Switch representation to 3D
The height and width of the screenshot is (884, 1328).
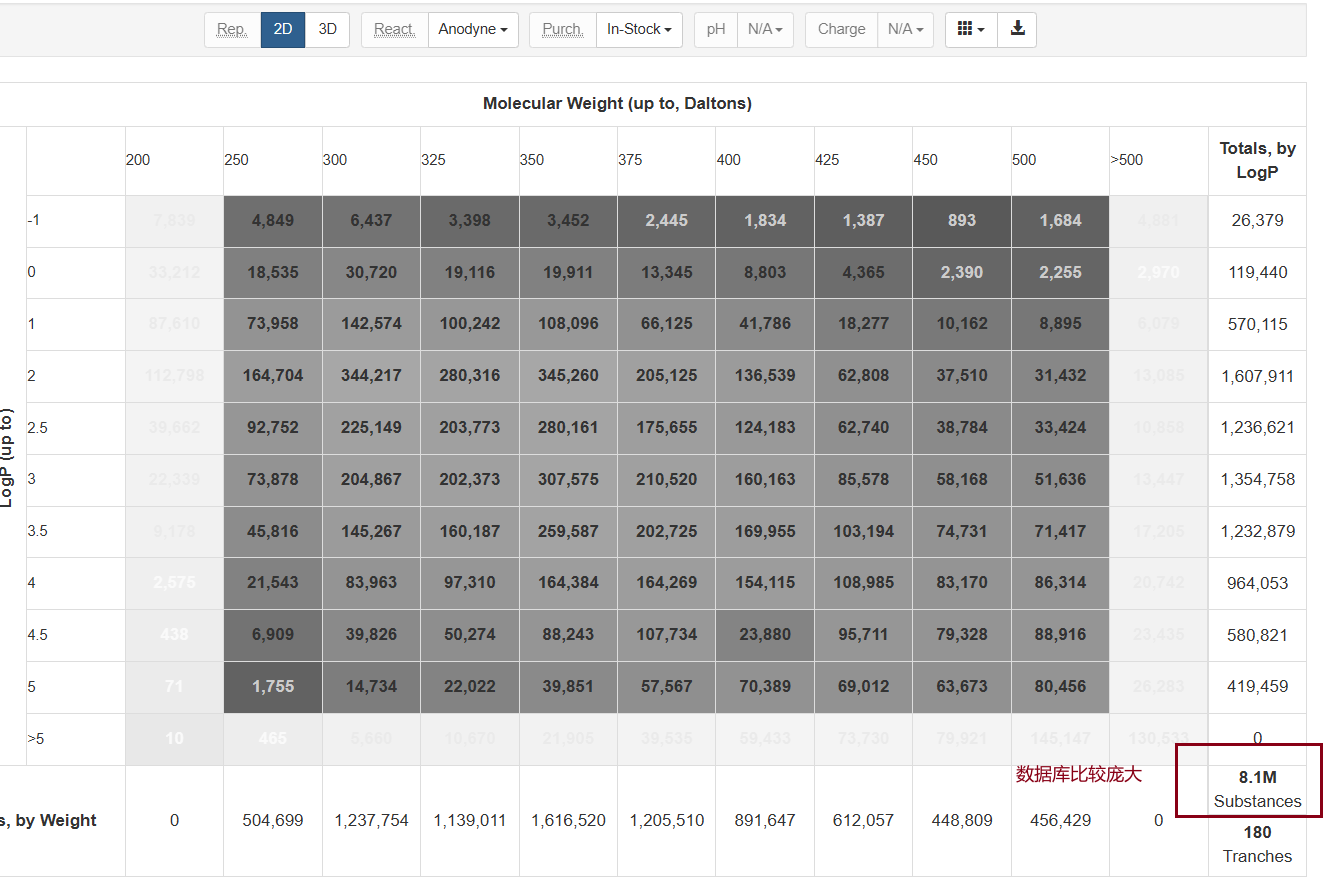328,29
